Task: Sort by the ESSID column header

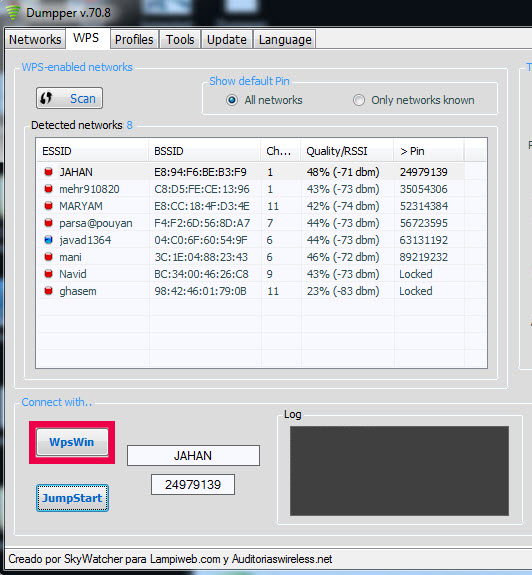Action: click(x=93, y=151)
